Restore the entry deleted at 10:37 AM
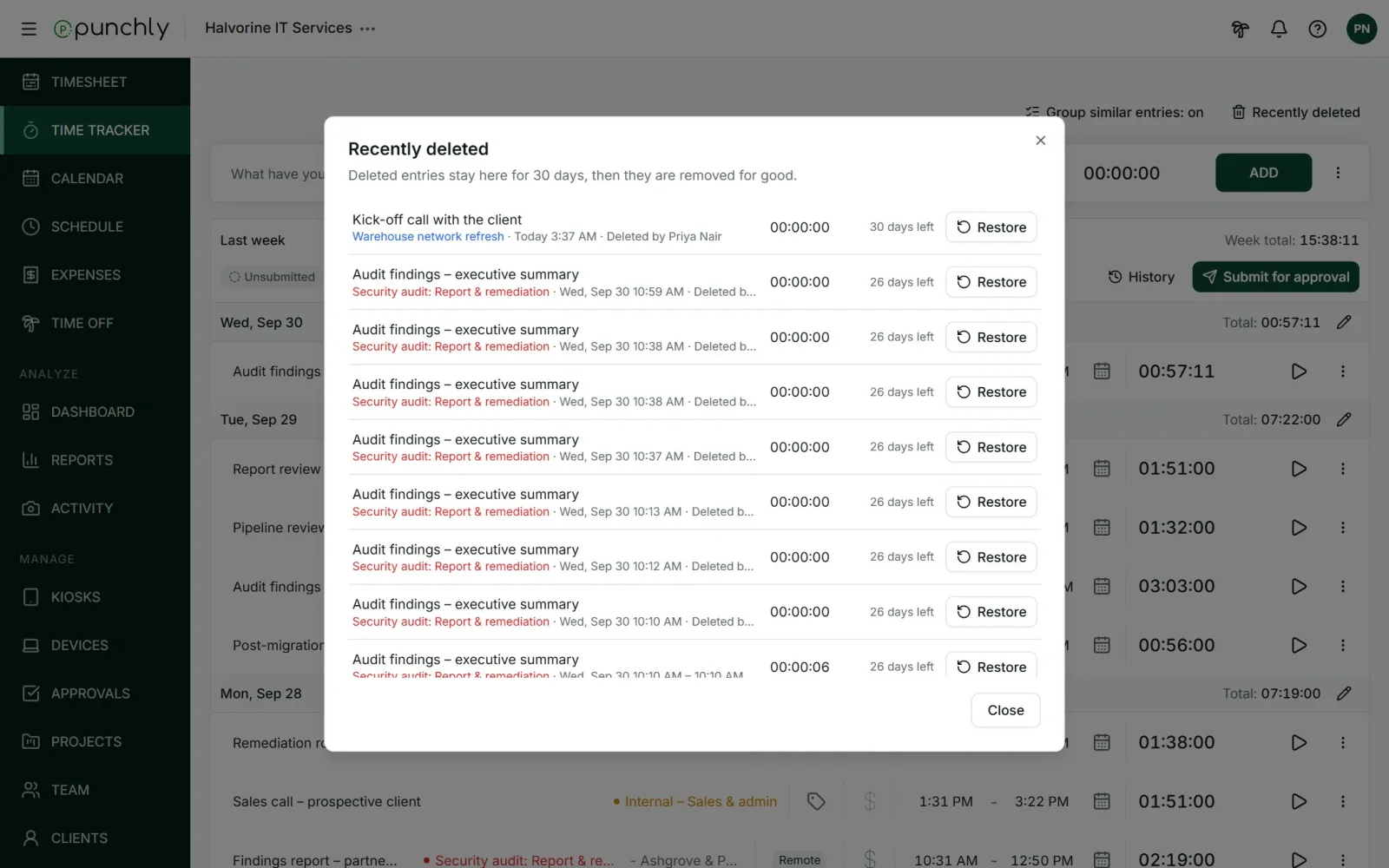Screen dimensions: 1389x868 coord(991,447)
